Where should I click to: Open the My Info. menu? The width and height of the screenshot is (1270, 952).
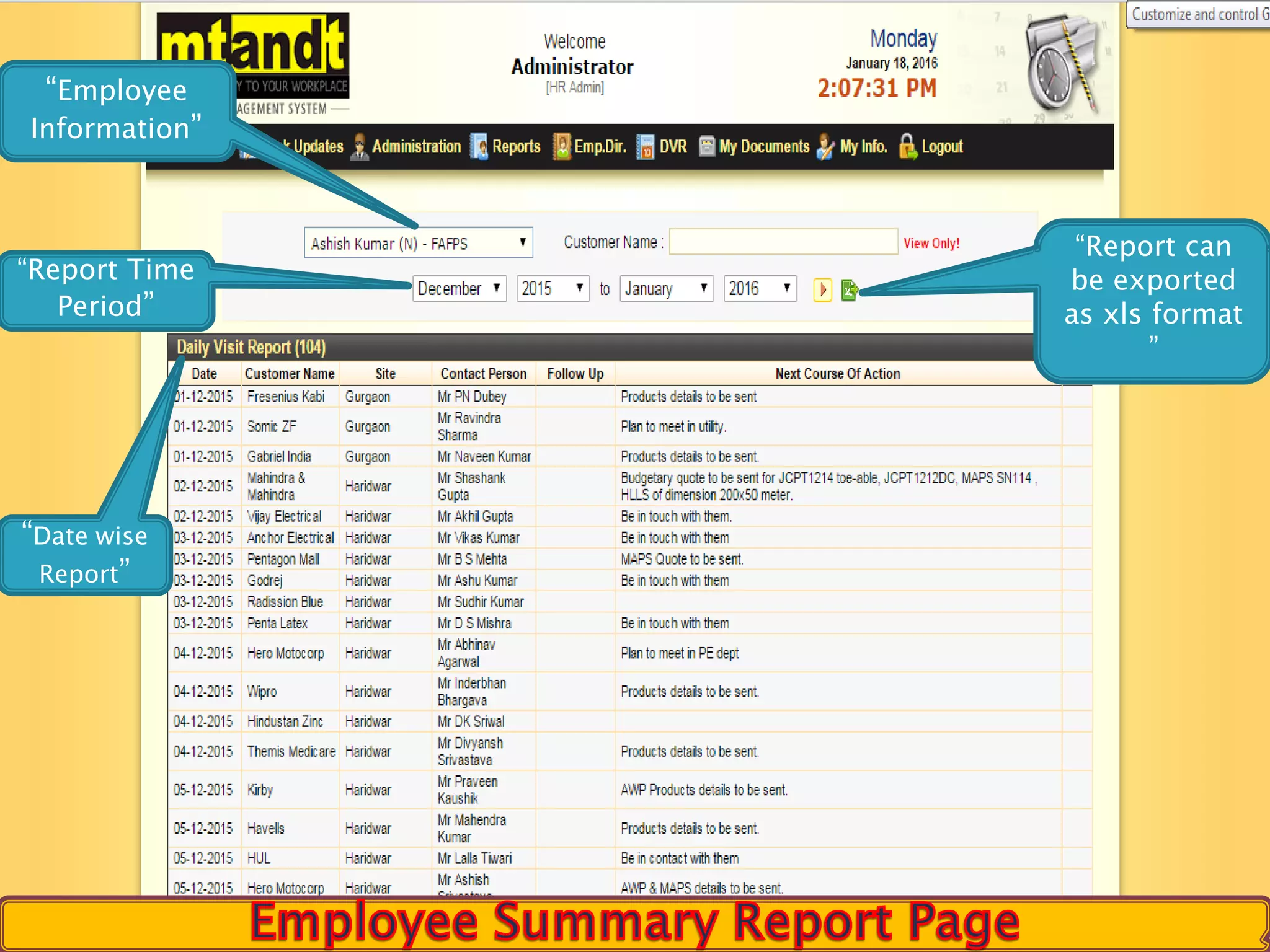click(x=864, y=147)
